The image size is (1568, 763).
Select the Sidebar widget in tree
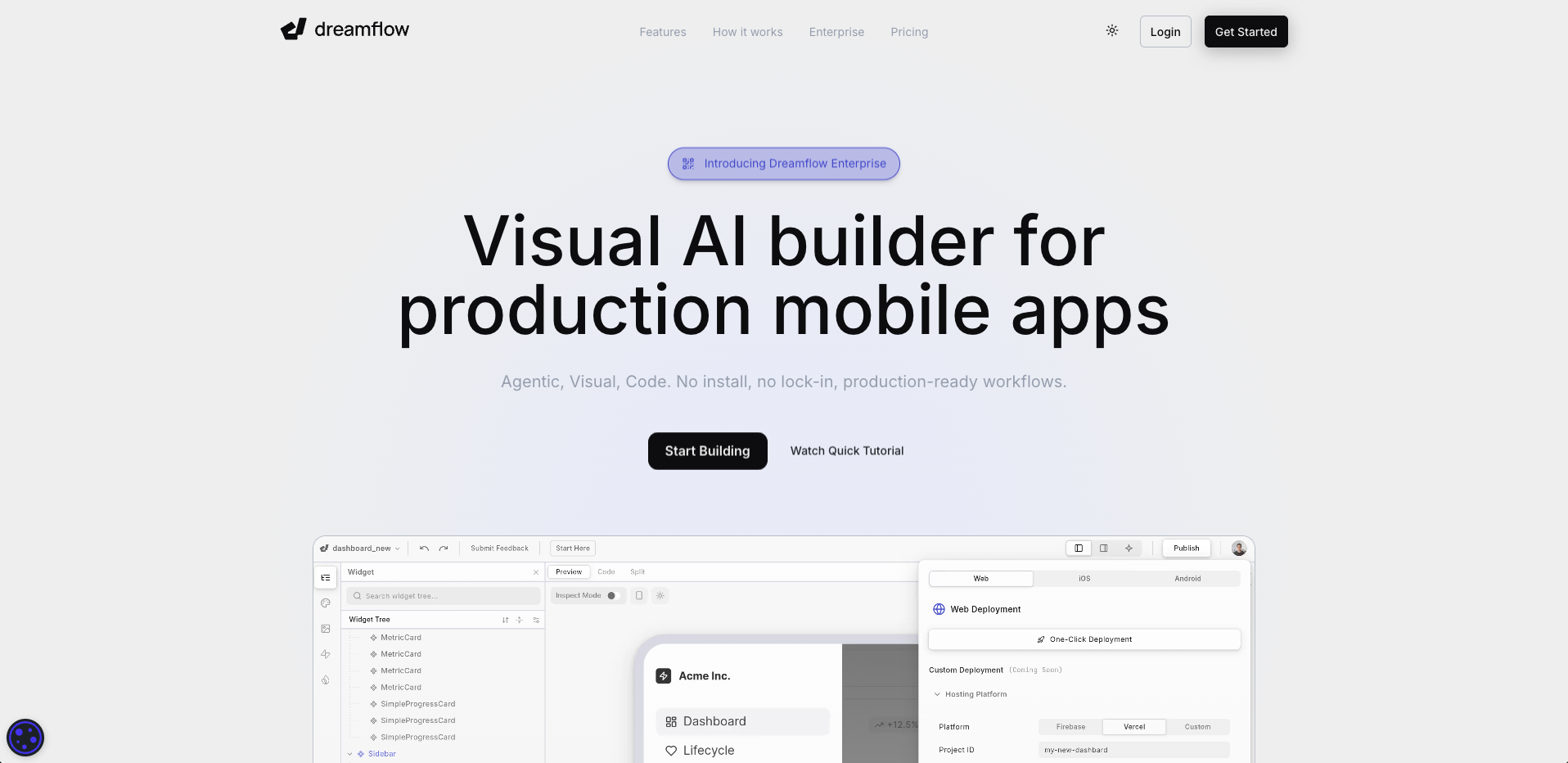tap(382, 754)
